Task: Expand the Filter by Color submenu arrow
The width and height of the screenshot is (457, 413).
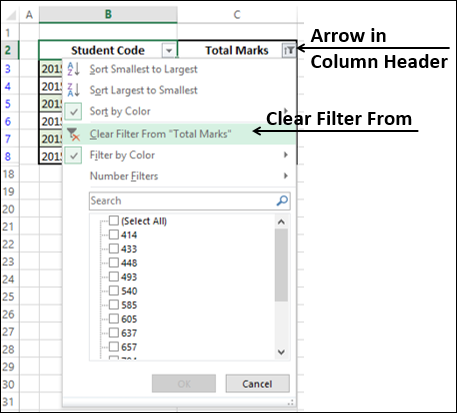Action: coord(286,155)
